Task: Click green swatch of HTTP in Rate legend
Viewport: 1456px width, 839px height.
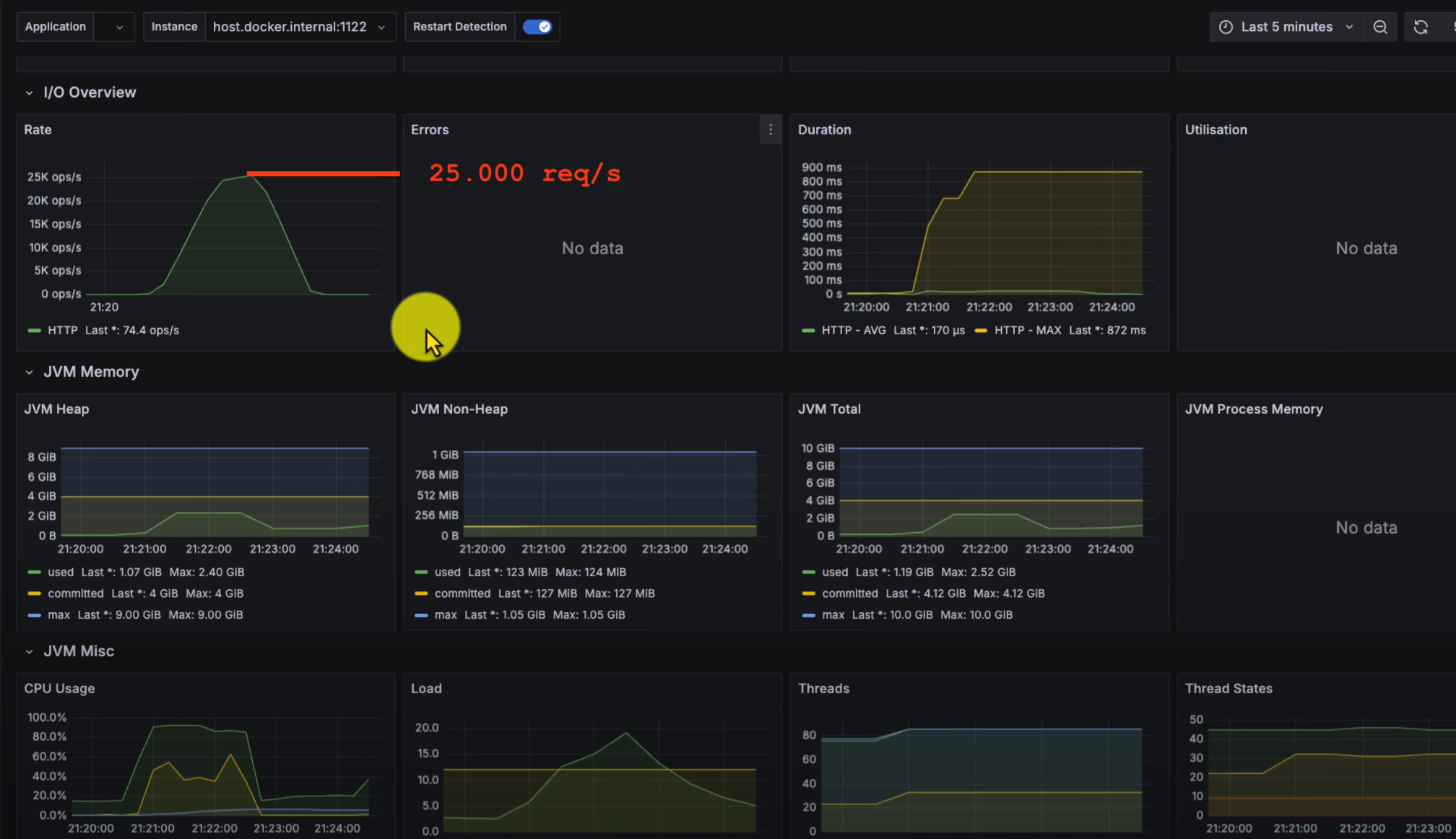Action: (x=34, y=331)
